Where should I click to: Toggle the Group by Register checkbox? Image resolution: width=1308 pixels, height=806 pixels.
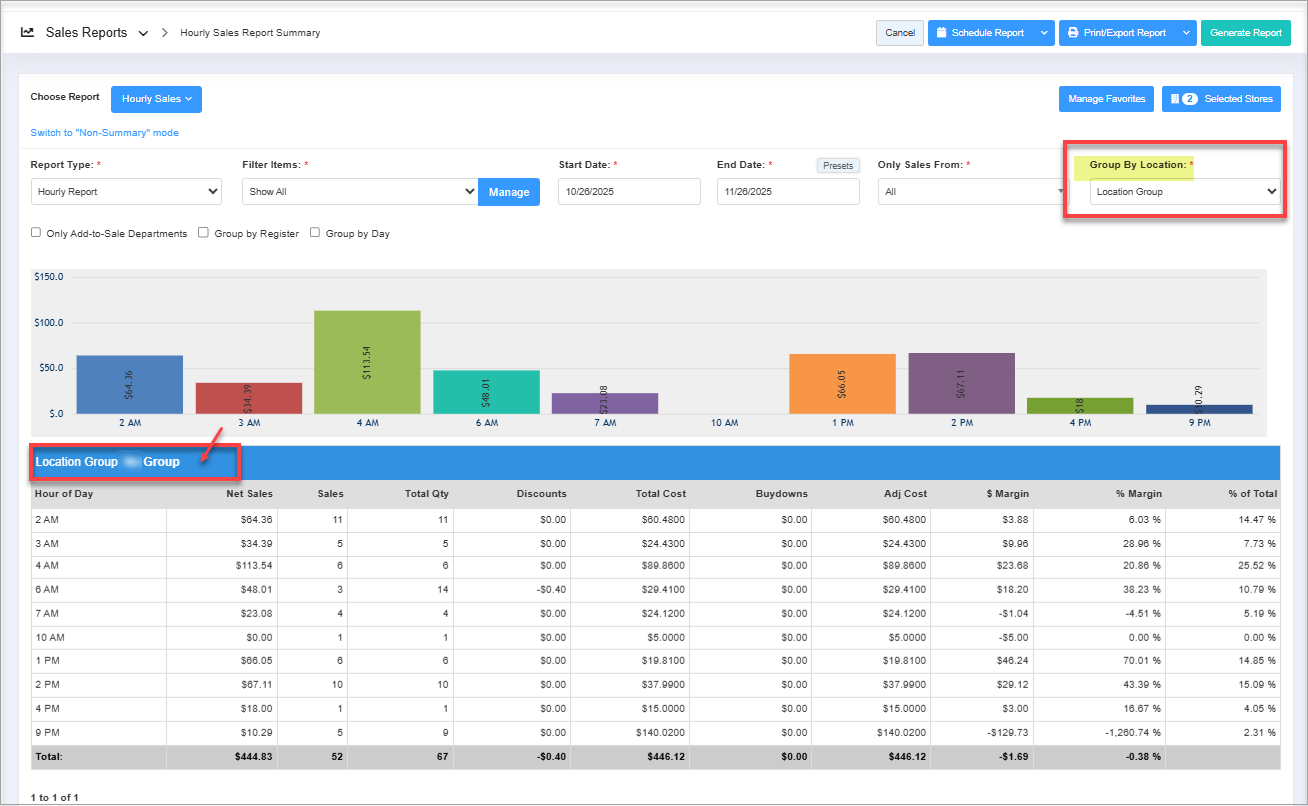point(204,233)
